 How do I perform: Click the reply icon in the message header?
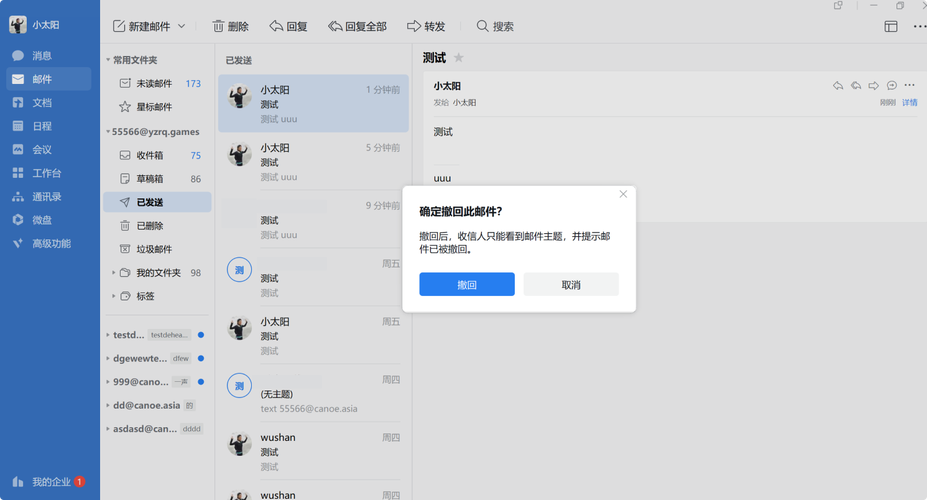click(x=838, y=86)
